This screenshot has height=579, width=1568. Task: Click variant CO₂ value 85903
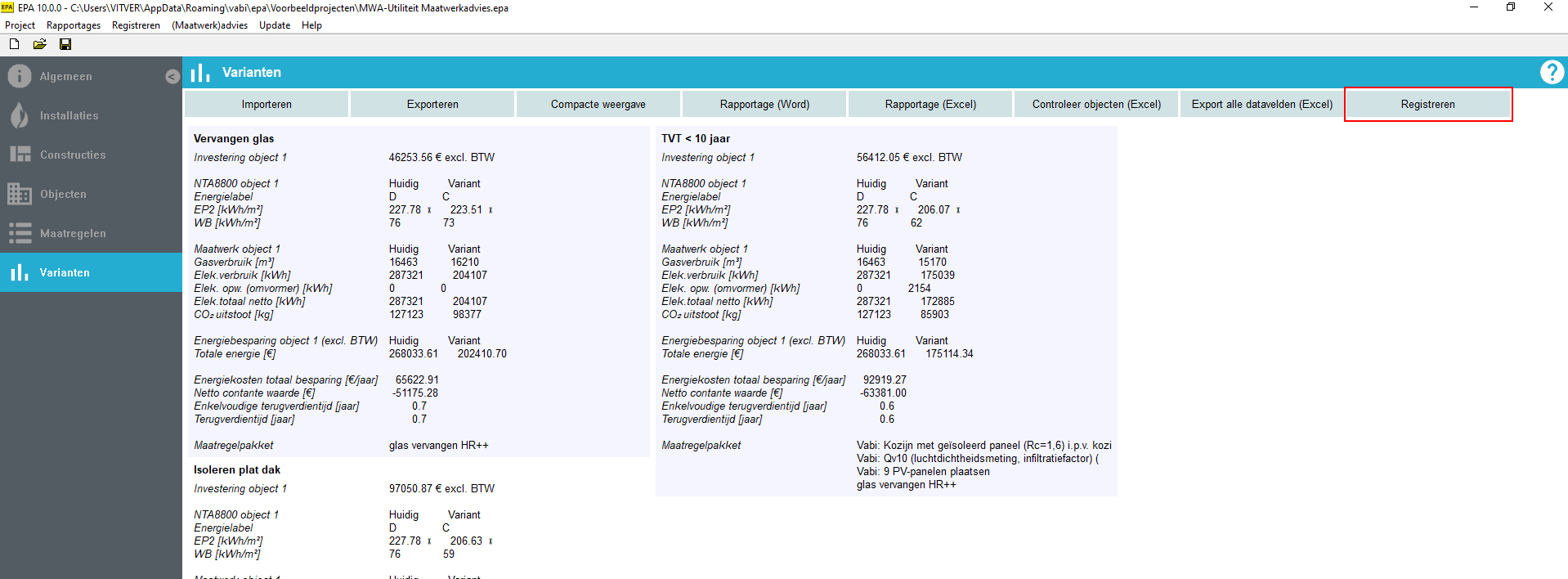tap(934, 314)
